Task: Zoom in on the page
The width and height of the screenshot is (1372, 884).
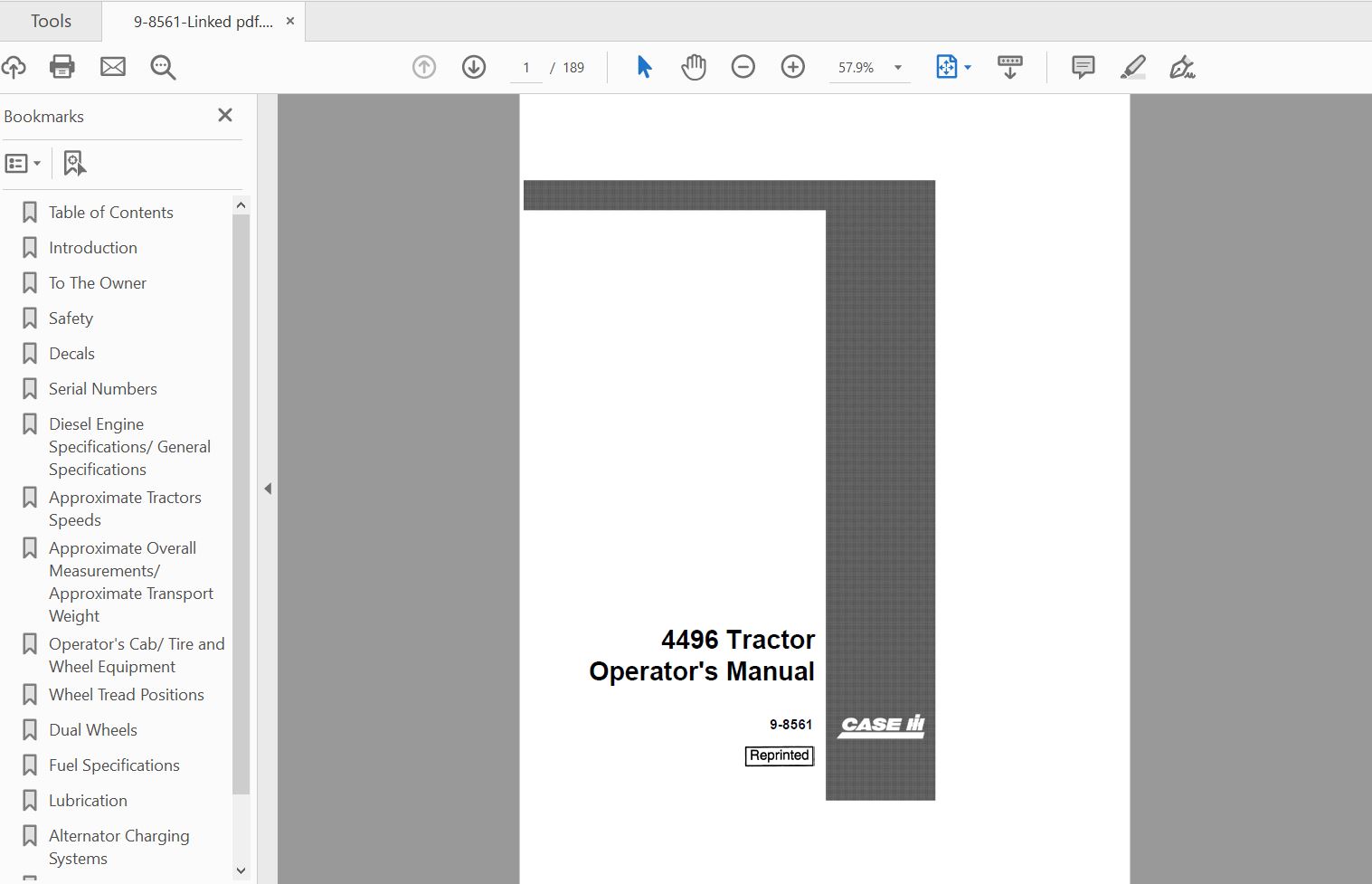Action: coord(793,66)
